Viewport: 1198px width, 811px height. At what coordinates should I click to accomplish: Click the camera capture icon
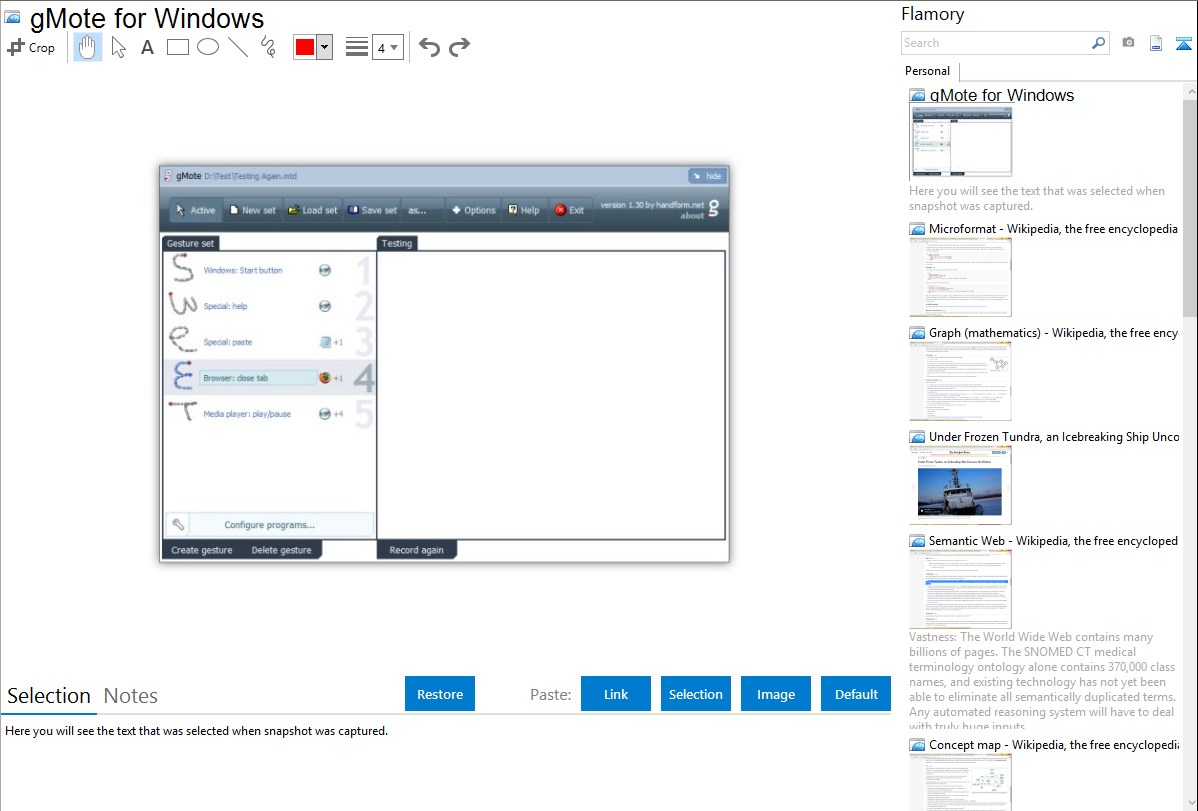(1128, 43)
